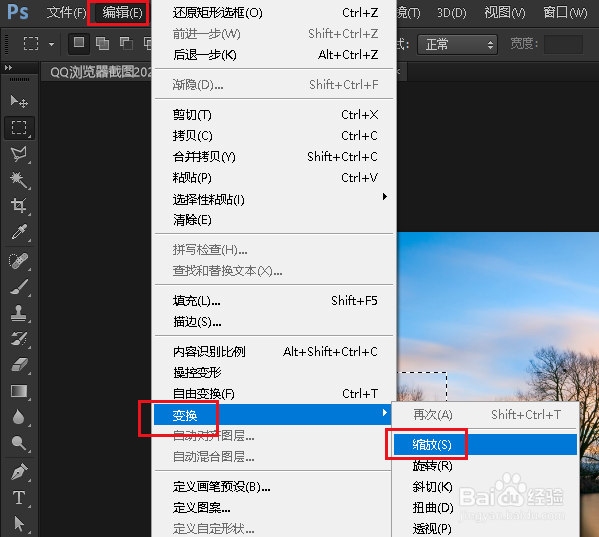Choose 填充(L)... menu item
This screenshot has width=599, height=537.
[274, 301]
